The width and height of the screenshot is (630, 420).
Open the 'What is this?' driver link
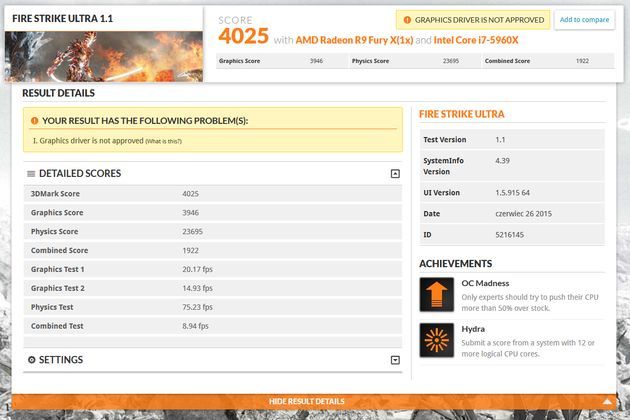tap(164, 141)
